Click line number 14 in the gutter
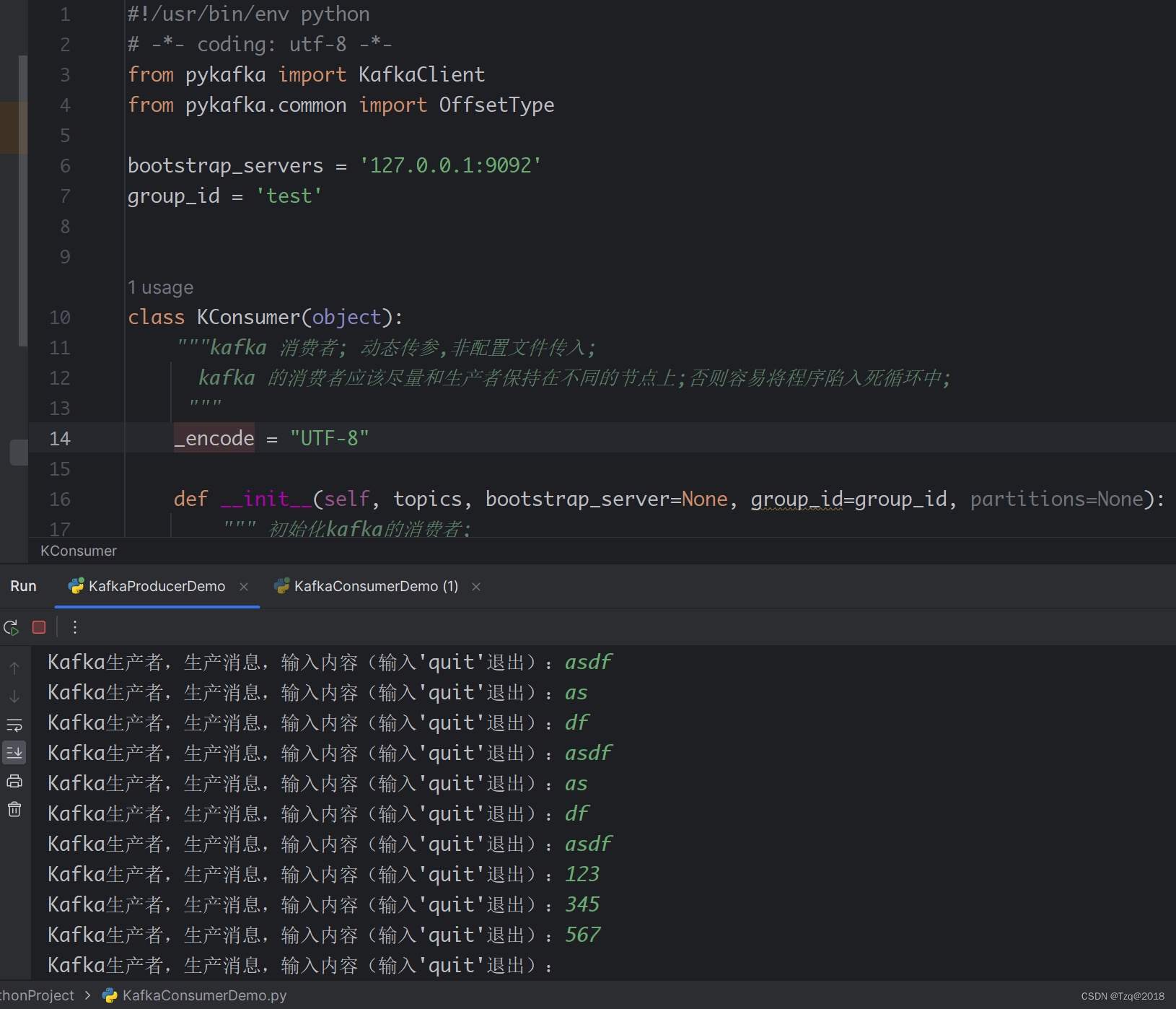 click(x=60, y=438)
